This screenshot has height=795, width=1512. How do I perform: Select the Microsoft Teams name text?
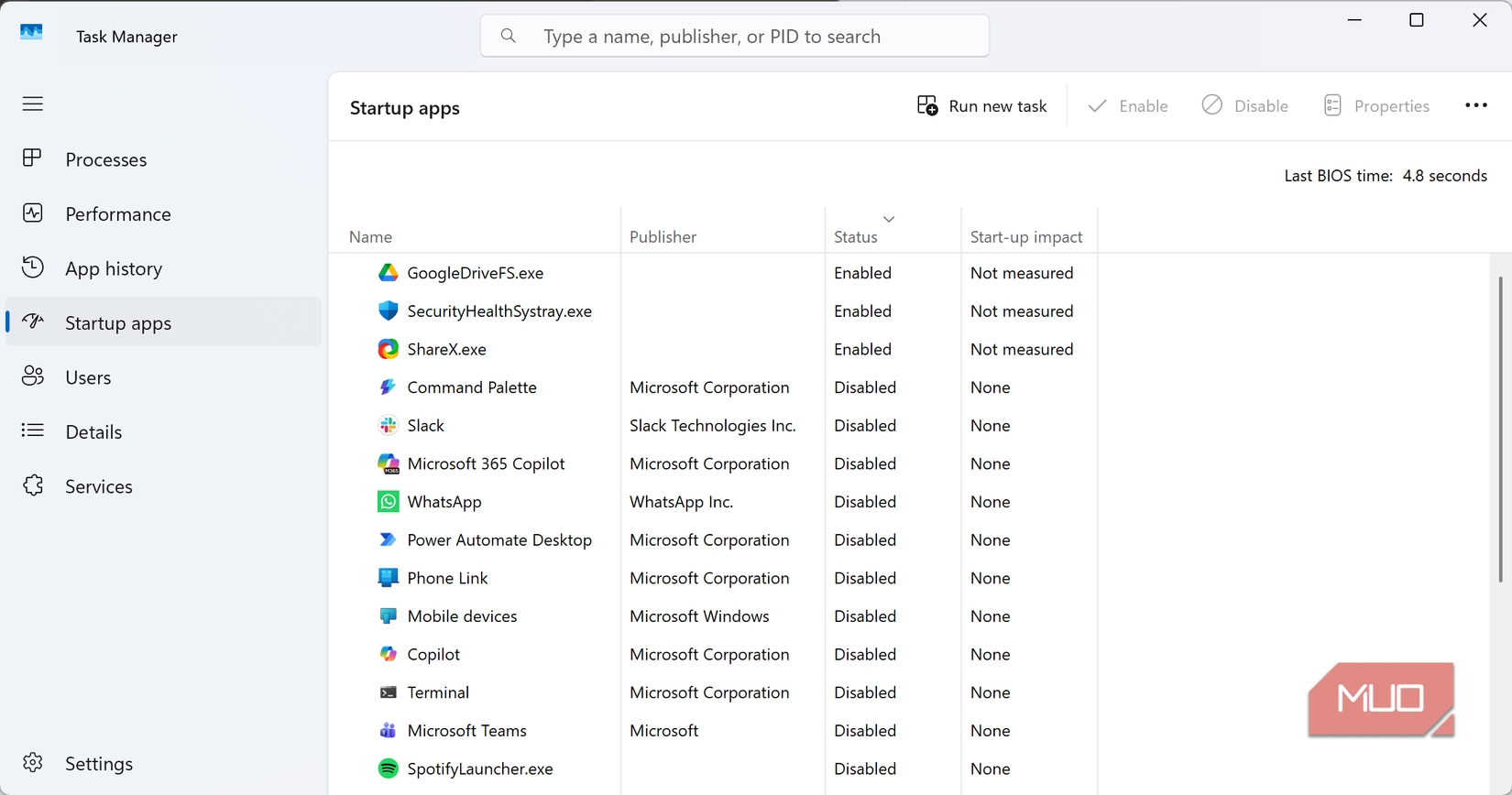467,731
